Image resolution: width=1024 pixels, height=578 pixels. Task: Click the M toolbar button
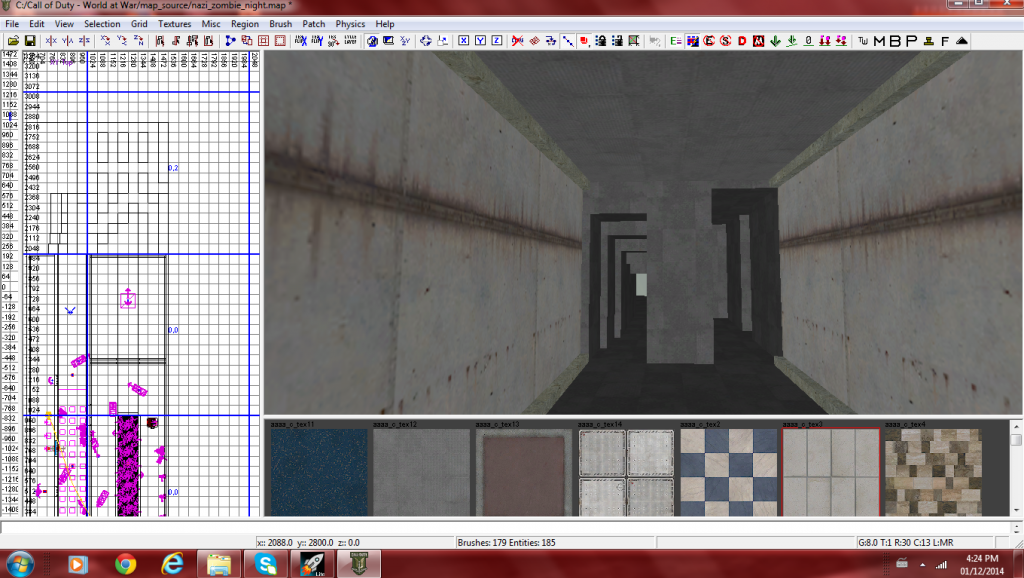pyautogui.click(x=879, y=40)
